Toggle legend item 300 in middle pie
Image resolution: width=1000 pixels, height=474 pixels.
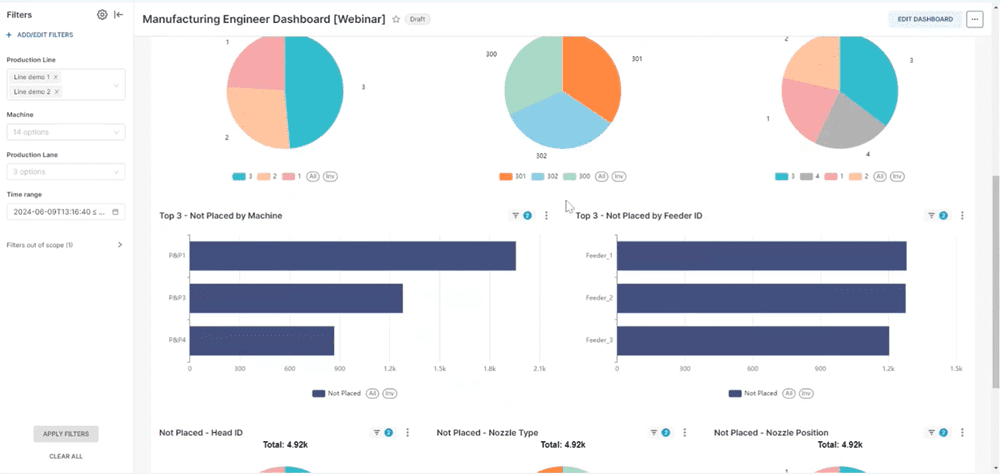click(577, 177)
